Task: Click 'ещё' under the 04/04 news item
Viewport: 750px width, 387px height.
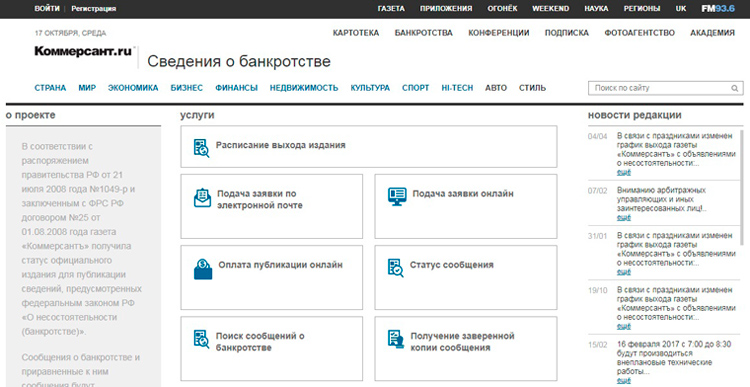Action: [x=624, y=172]
